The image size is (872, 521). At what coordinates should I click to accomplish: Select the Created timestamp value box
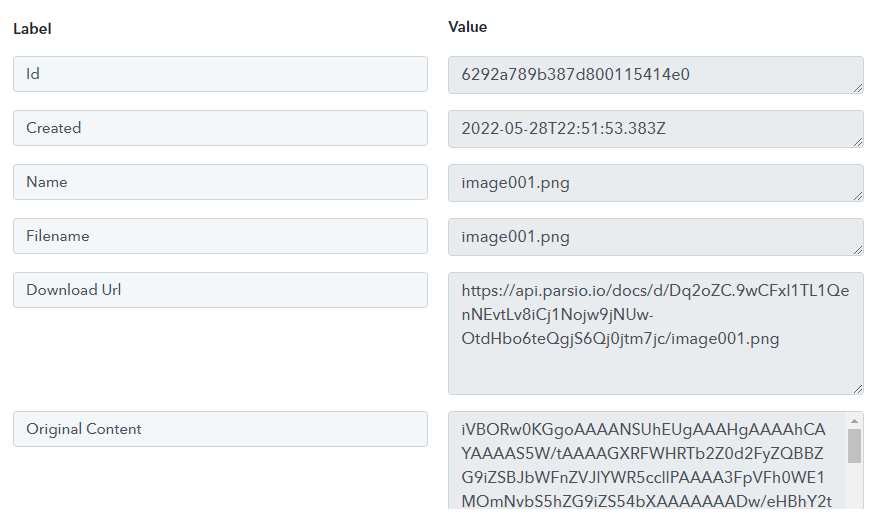pyautogui.click(x=656, y=128)
